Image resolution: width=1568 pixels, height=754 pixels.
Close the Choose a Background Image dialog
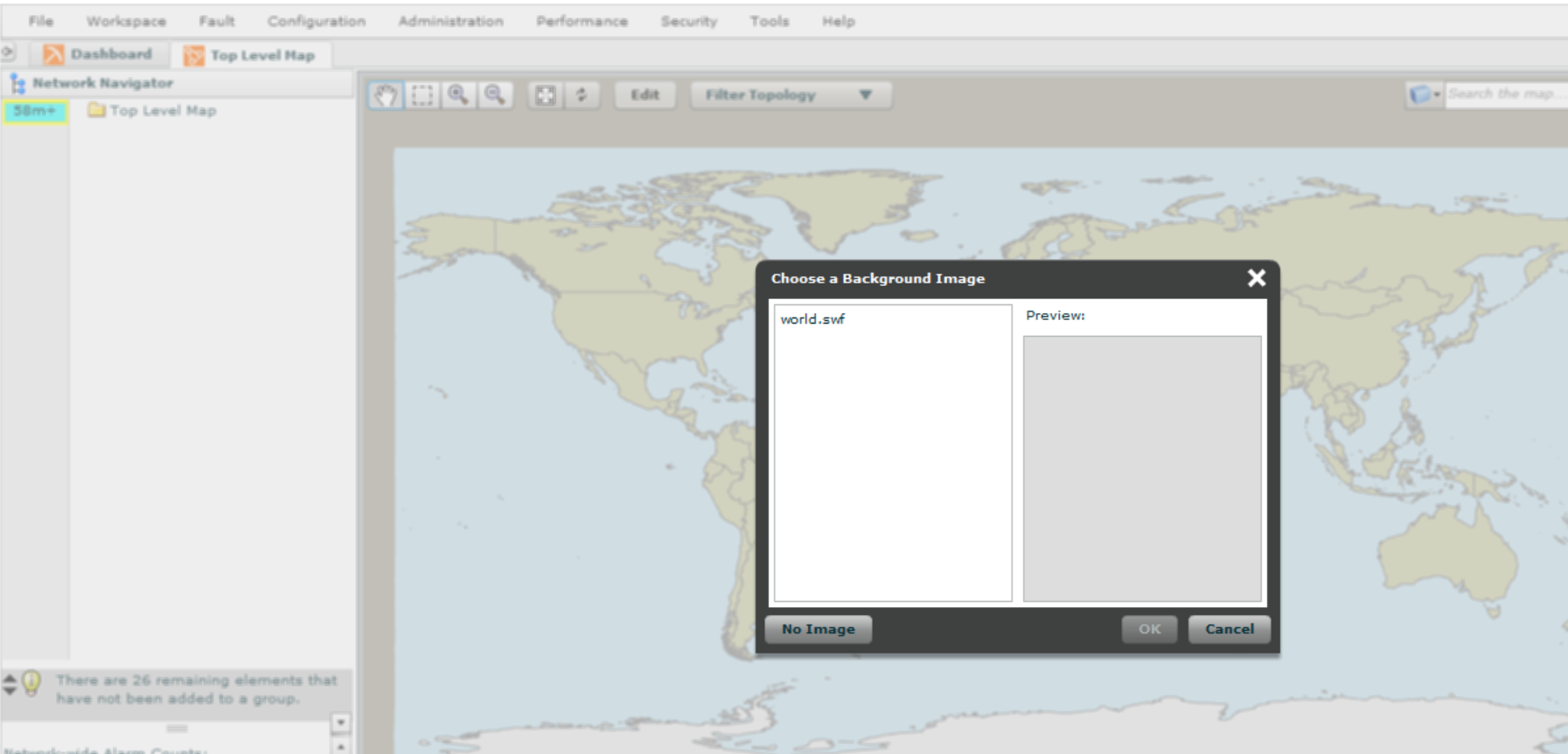tap(1256, 278)
